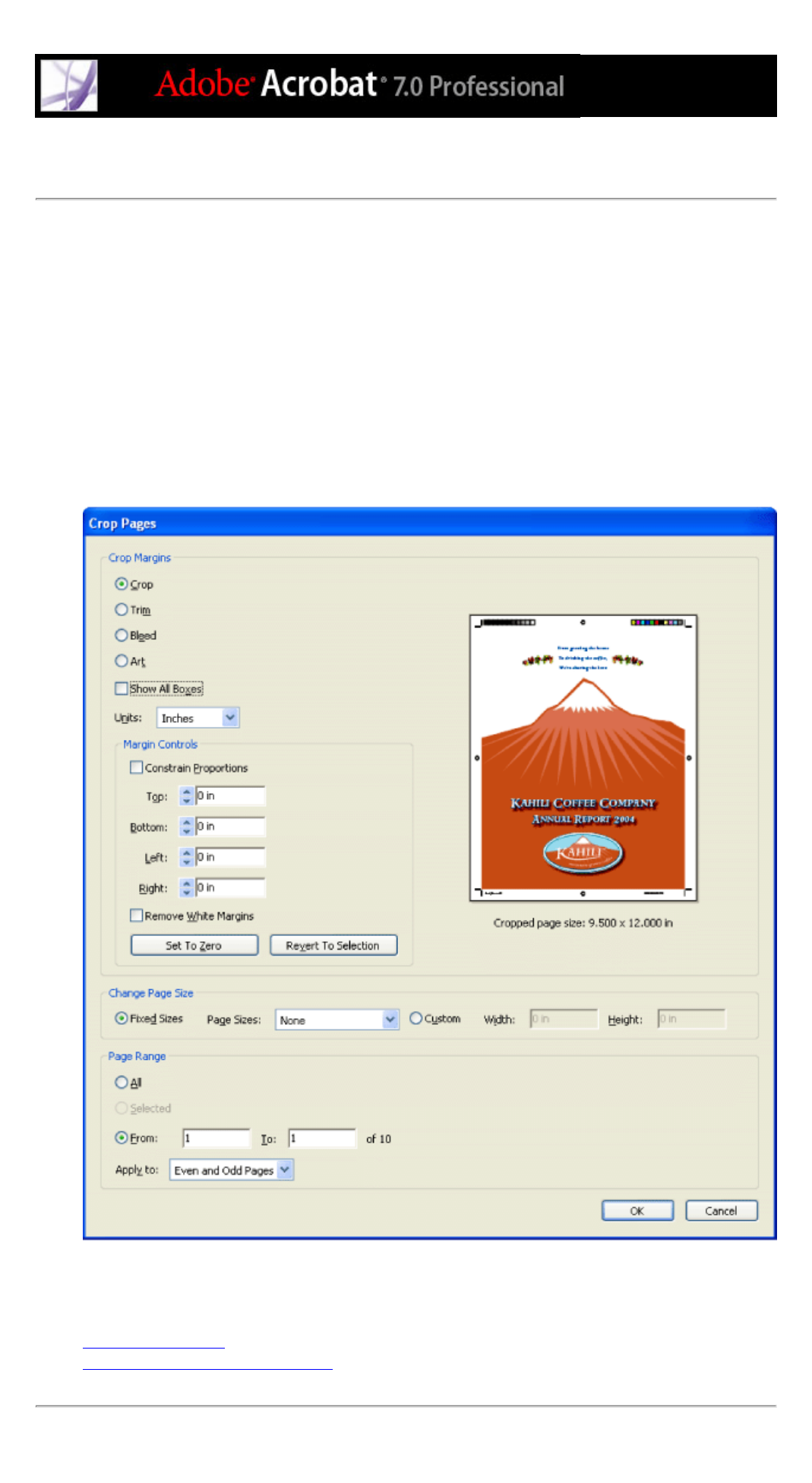The width and height of the screenshot is (812, 1483).
Task: Select the Fixed Sizes radio button
Action: tap(122, 1018)
